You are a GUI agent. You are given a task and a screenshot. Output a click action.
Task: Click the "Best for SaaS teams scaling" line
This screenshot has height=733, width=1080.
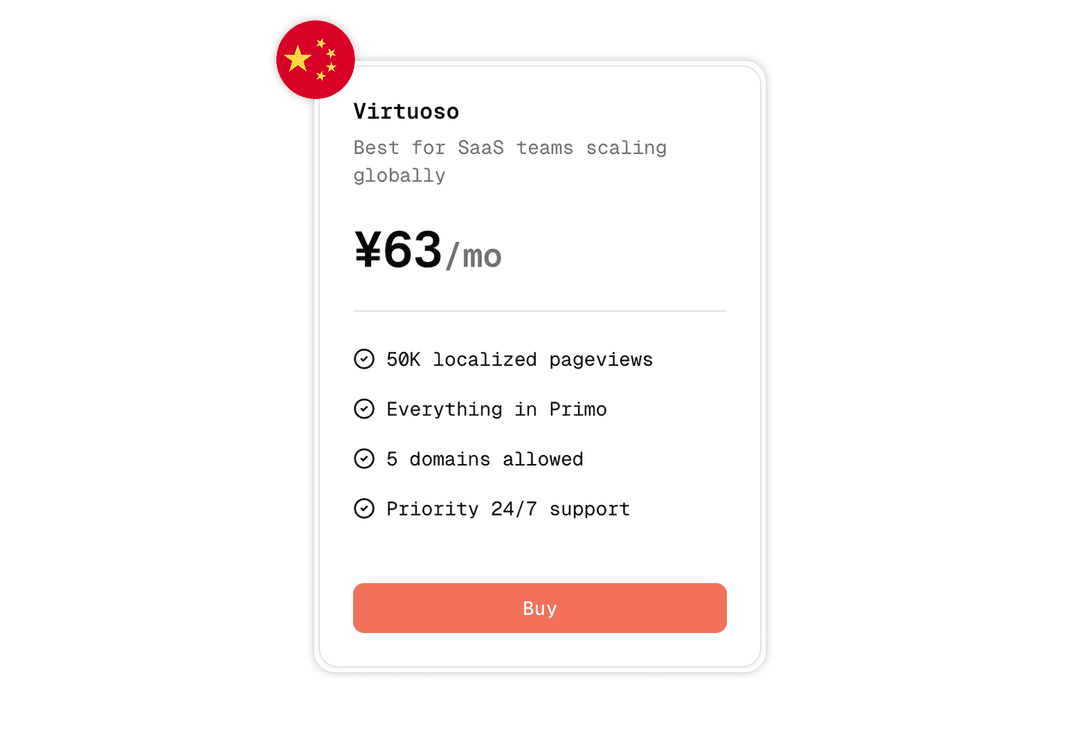[x=510, y=148]
